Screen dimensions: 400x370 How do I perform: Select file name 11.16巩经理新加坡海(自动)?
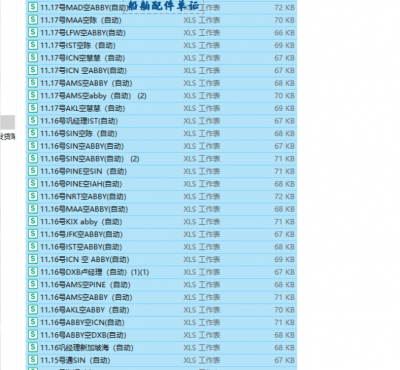point(87,348)
